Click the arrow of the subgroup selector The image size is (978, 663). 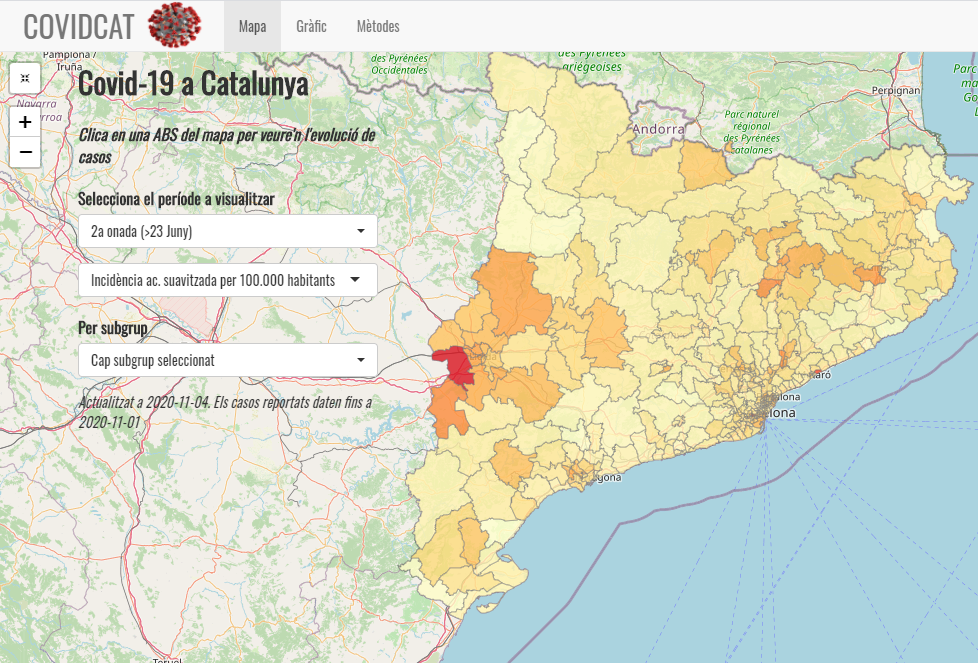pyautogui.click(x=360, y=360)
